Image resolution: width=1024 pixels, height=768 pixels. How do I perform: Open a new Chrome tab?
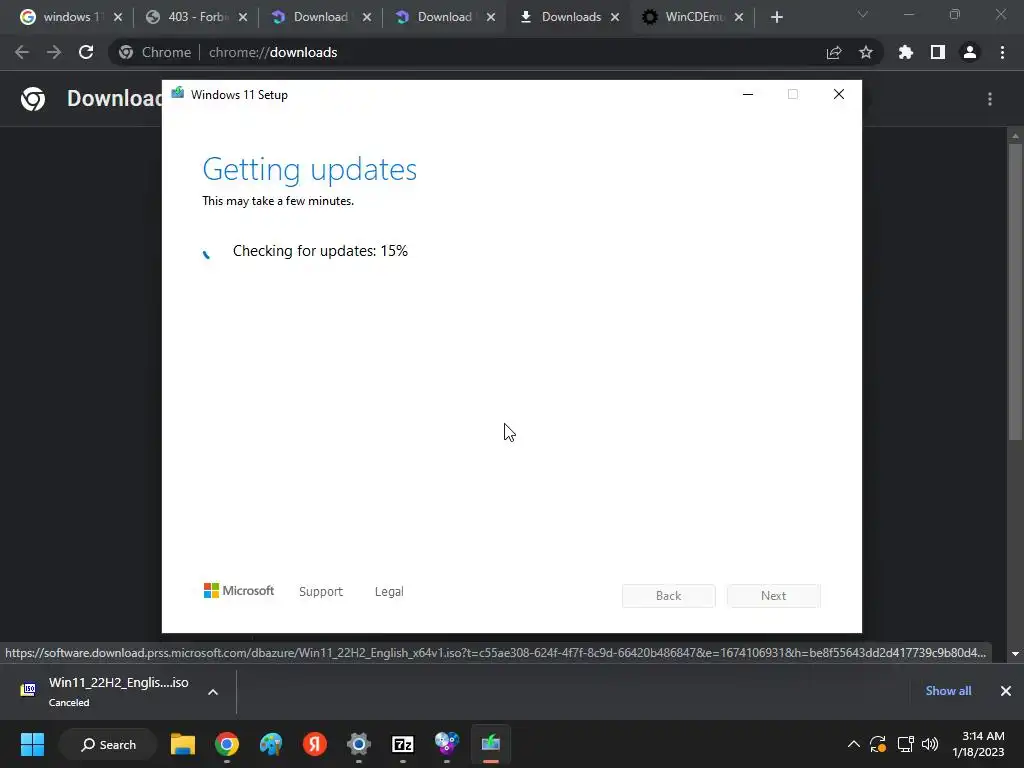[776, 17]
